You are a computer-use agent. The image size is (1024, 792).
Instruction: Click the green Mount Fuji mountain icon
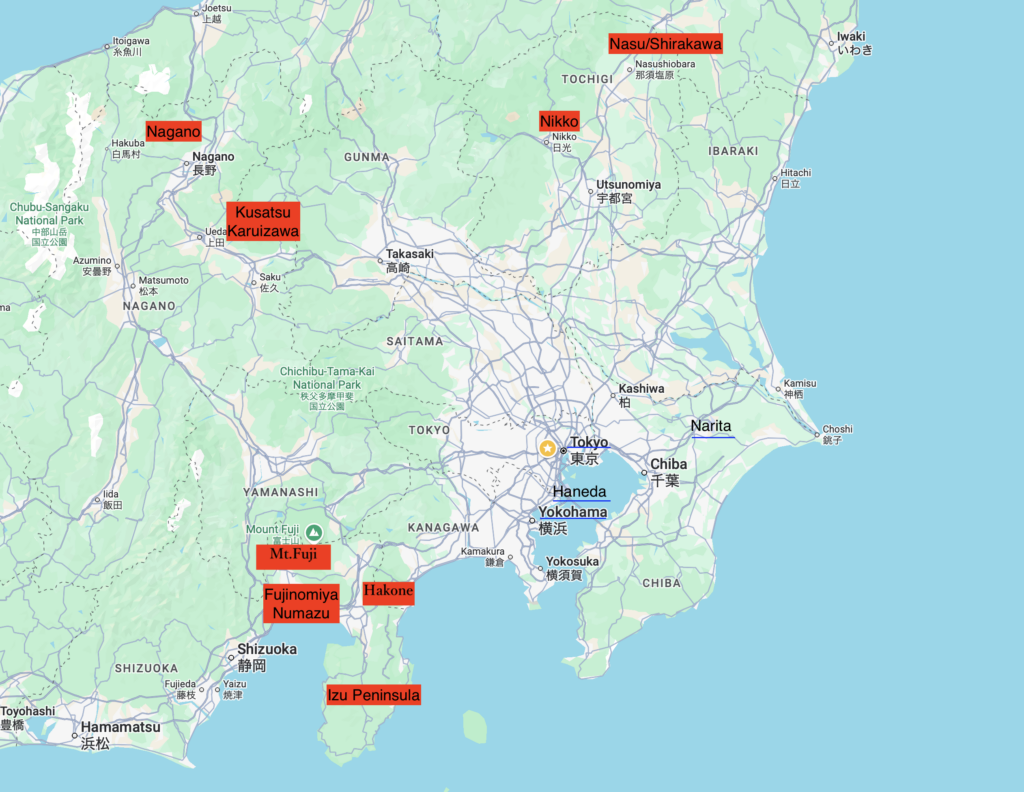coord(314,531)
